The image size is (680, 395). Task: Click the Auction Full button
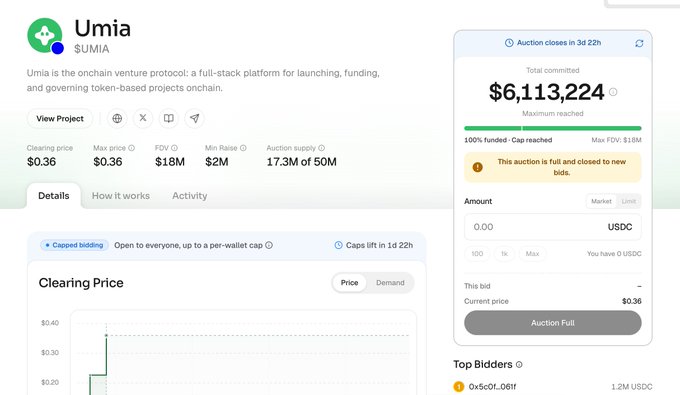(552, 323)
